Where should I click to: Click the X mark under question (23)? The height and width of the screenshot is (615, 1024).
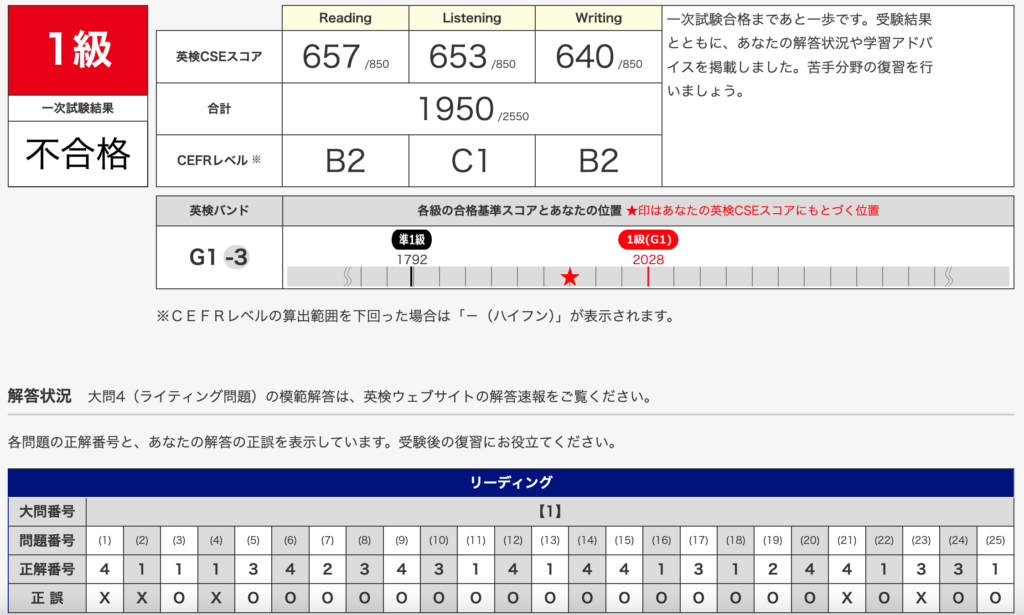[921, 598]
